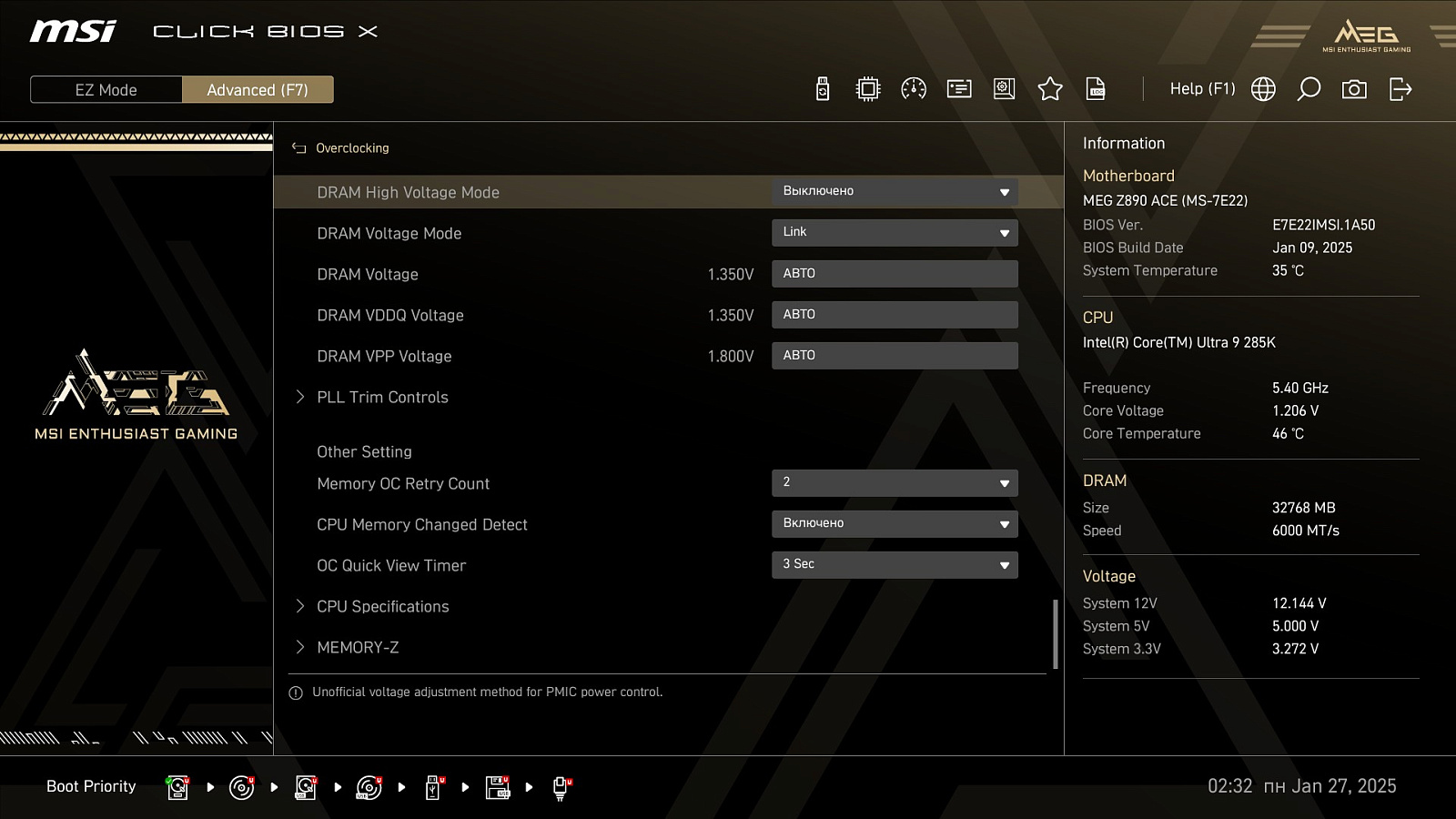The width and height of the screenshot is (1456, 819).
Task: Click the Intel Core Ultra 9 285K text
Action: (x=1178, y=342)
